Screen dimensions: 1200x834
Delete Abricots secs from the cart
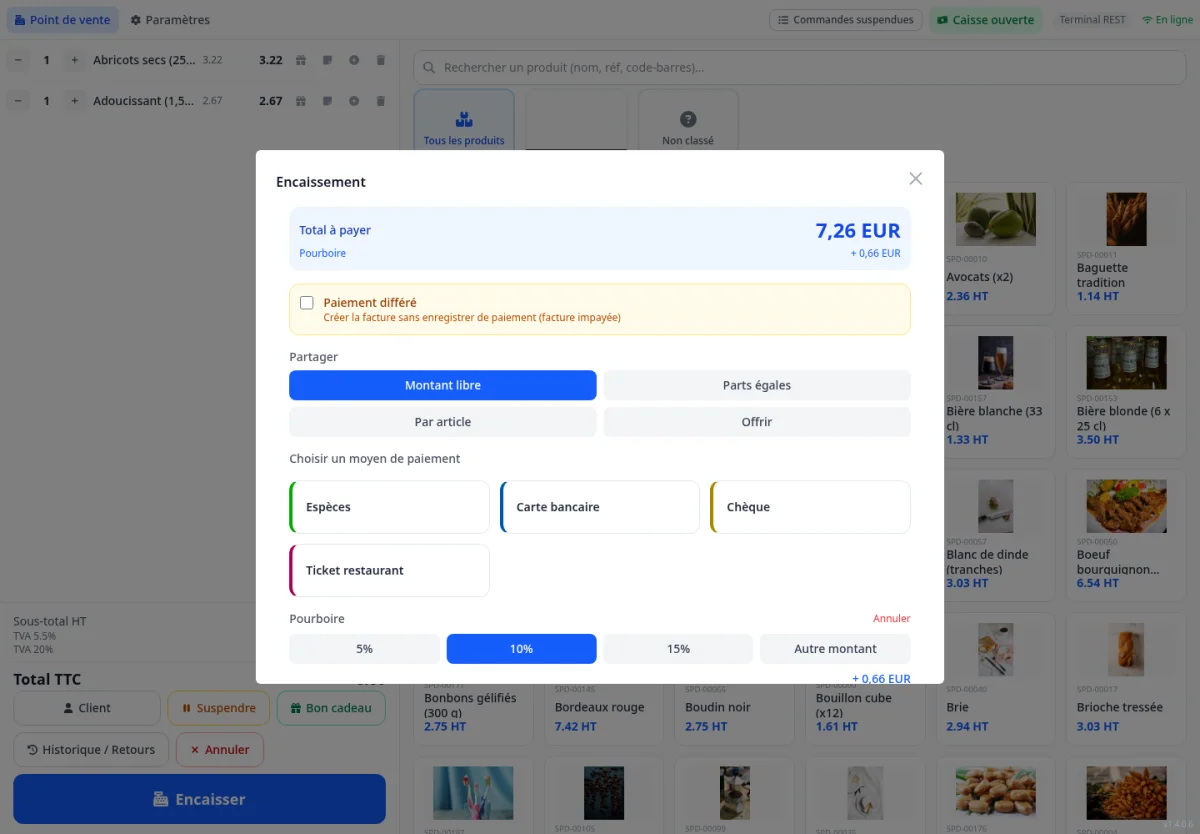(x=380, y=61)
